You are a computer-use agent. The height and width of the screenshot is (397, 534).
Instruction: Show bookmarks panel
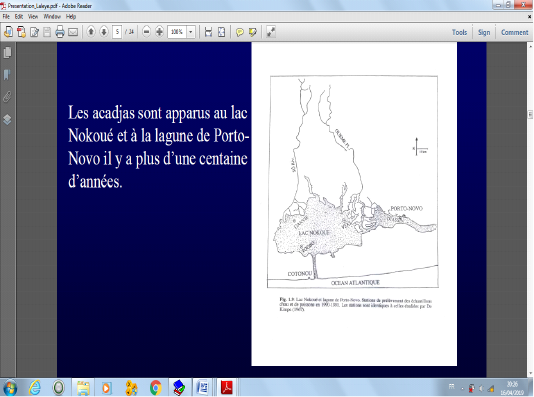pos(7,75)
